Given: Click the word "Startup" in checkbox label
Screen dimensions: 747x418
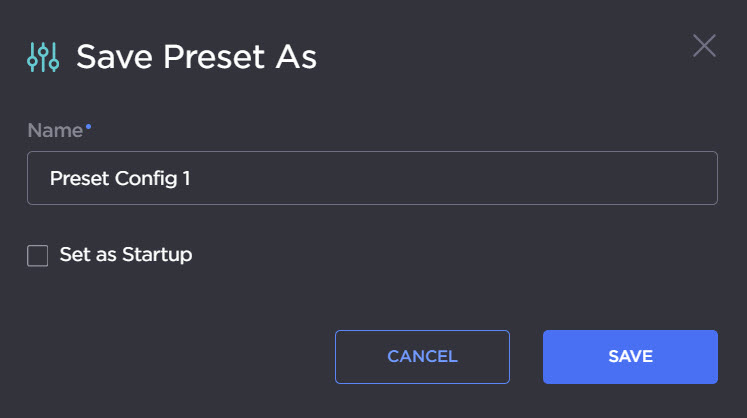Looking at the screenshot, I should (x=157, y=255).
